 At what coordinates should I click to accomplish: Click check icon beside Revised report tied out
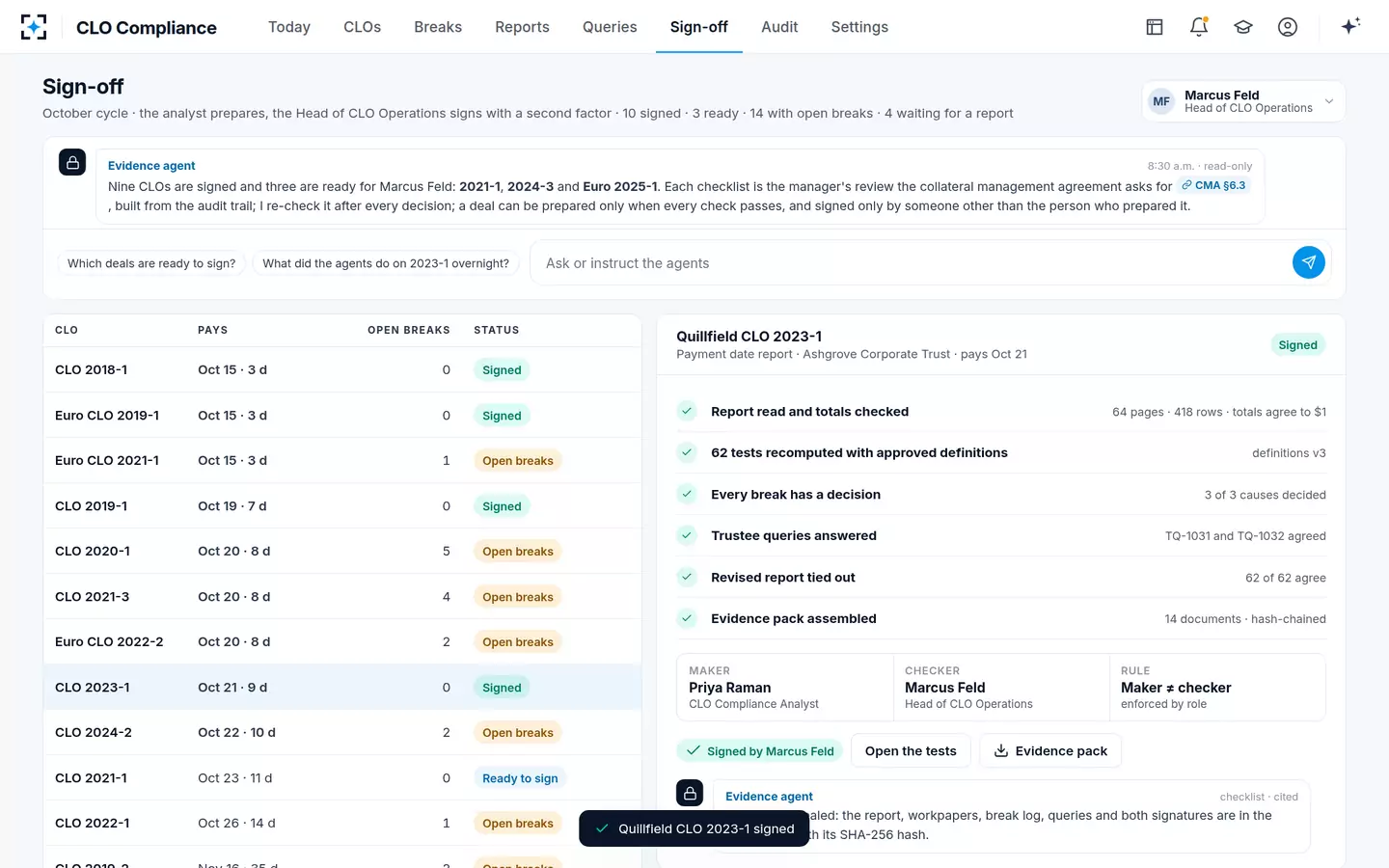[x=687, y=577]
